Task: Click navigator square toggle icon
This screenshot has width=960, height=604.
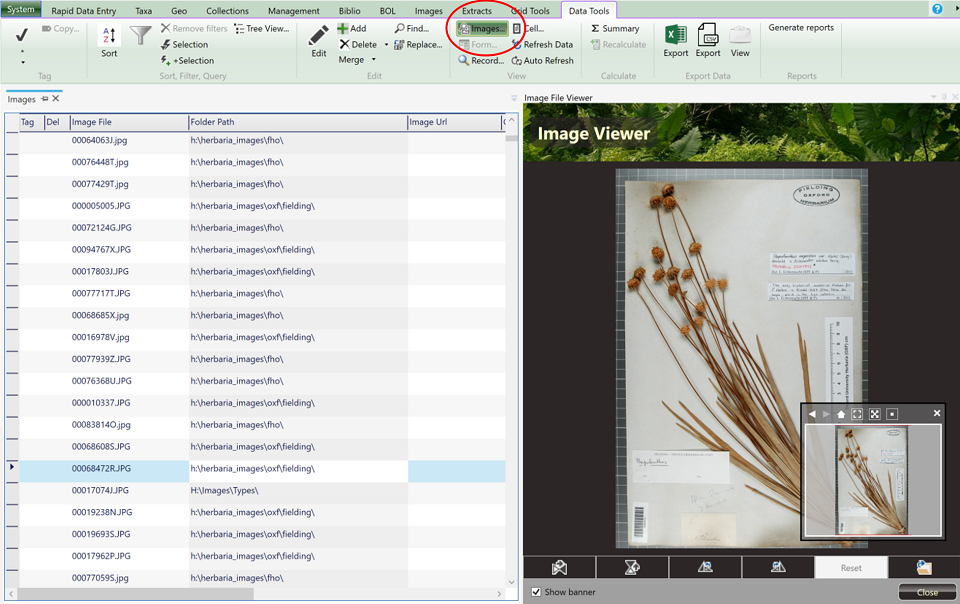Action: (x=892, y=414)
